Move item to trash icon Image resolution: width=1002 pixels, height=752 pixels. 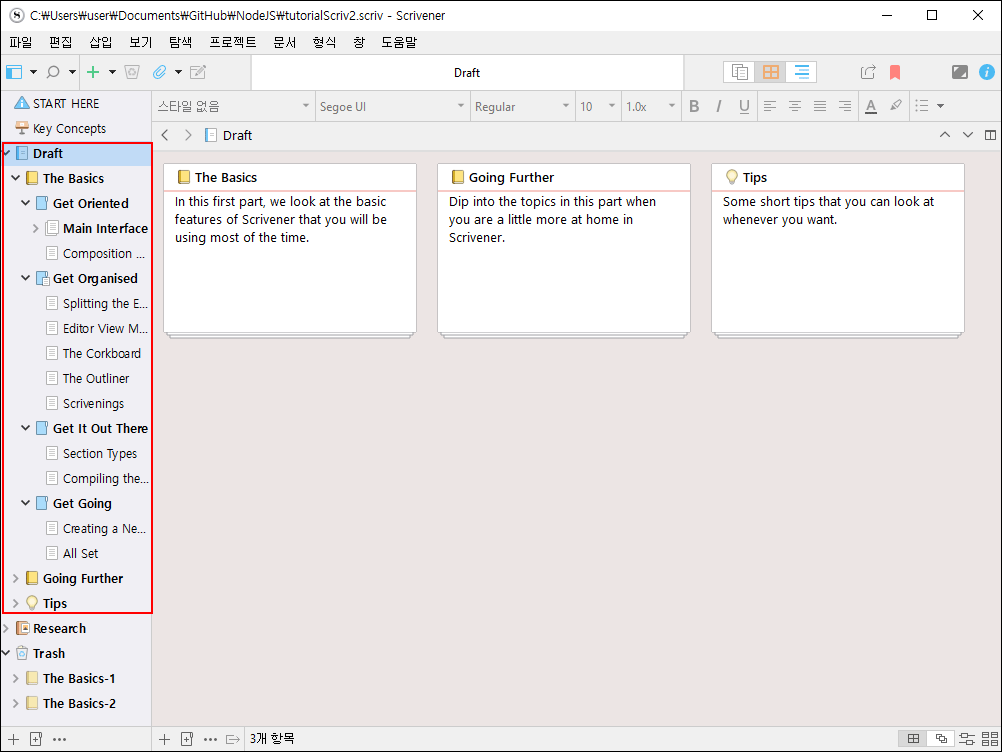(x=132, y=72)
